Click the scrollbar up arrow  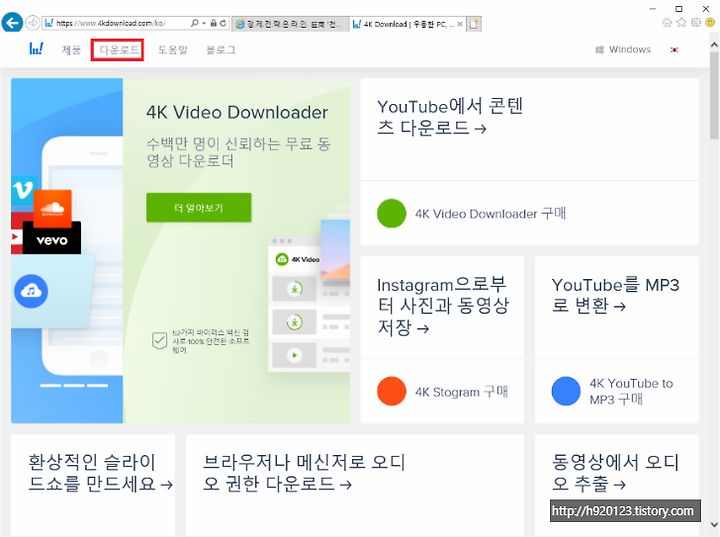click(x=714, y=45)
